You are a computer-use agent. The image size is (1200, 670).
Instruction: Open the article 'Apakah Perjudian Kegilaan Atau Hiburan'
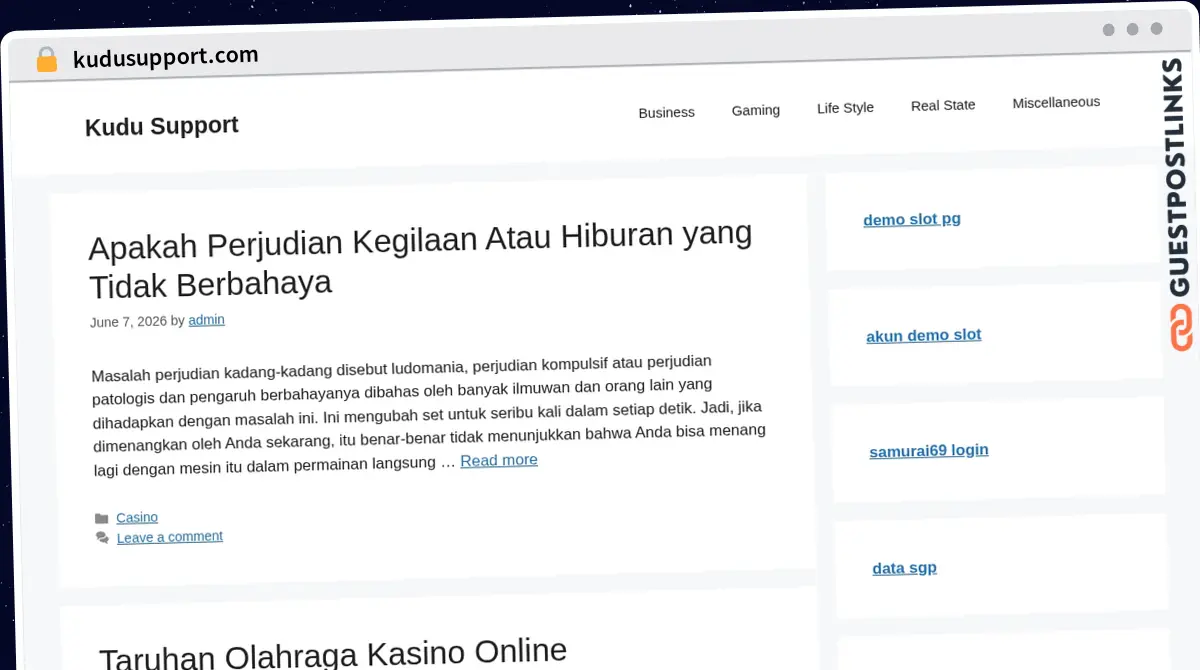coord(420,260)
